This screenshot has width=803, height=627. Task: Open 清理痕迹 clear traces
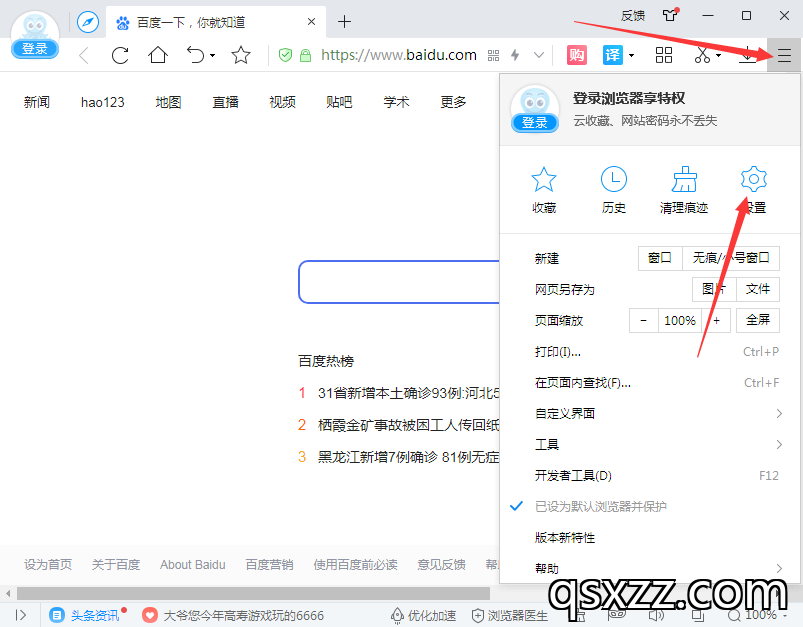(x=684, y=190)
